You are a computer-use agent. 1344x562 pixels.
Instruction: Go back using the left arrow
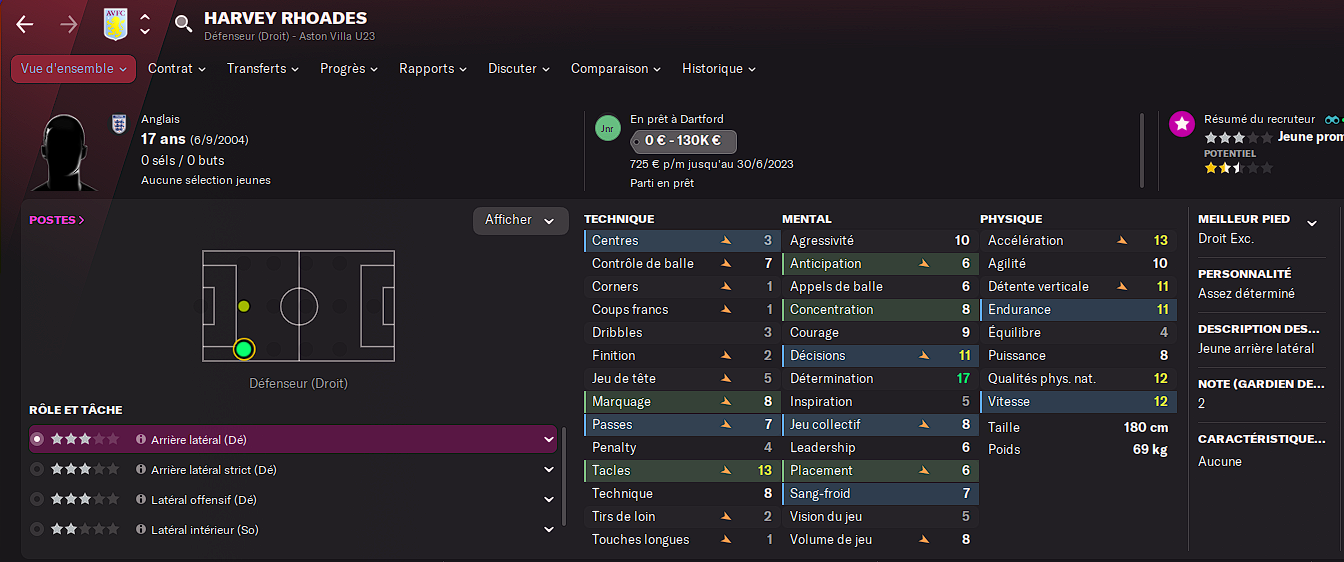click(25, 25)
